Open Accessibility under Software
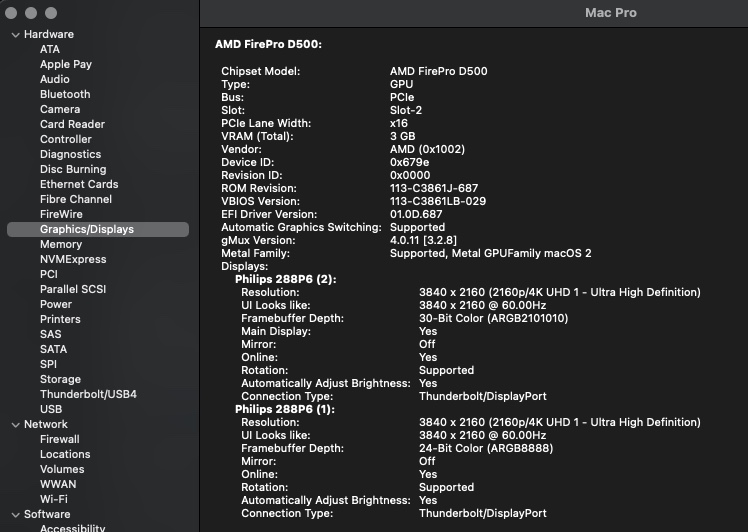The image size is (748, 532). coord(73,528)
